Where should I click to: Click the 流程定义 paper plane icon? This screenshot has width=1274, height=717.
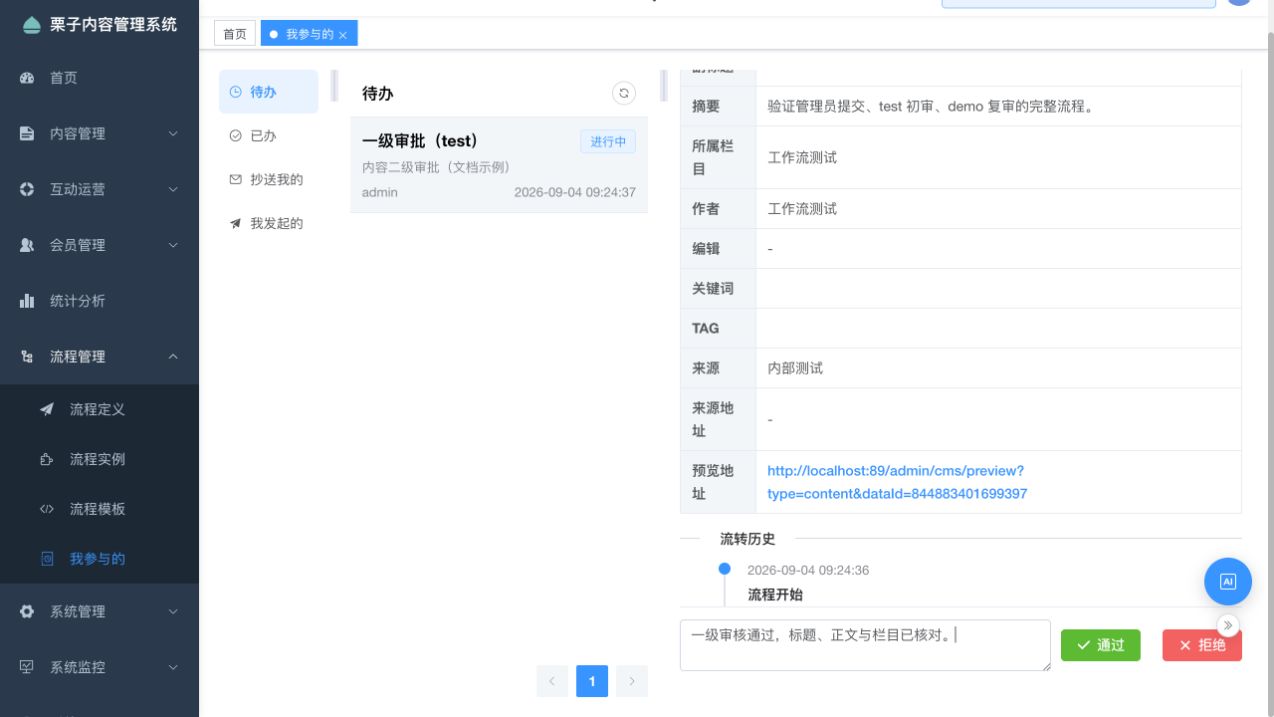pos(47,410)
